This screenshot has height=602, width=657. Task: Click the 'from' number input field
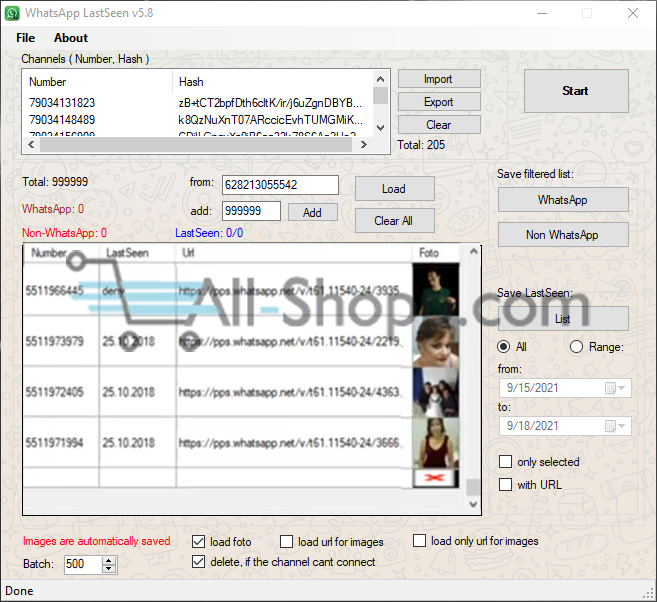click(280, 185)
